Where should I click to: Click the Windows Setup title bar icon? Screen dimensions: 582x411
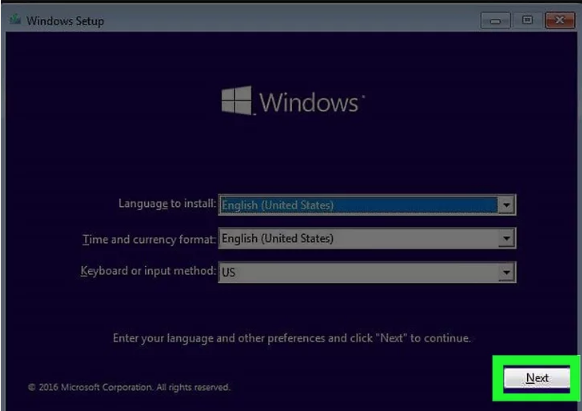(15, 19)
